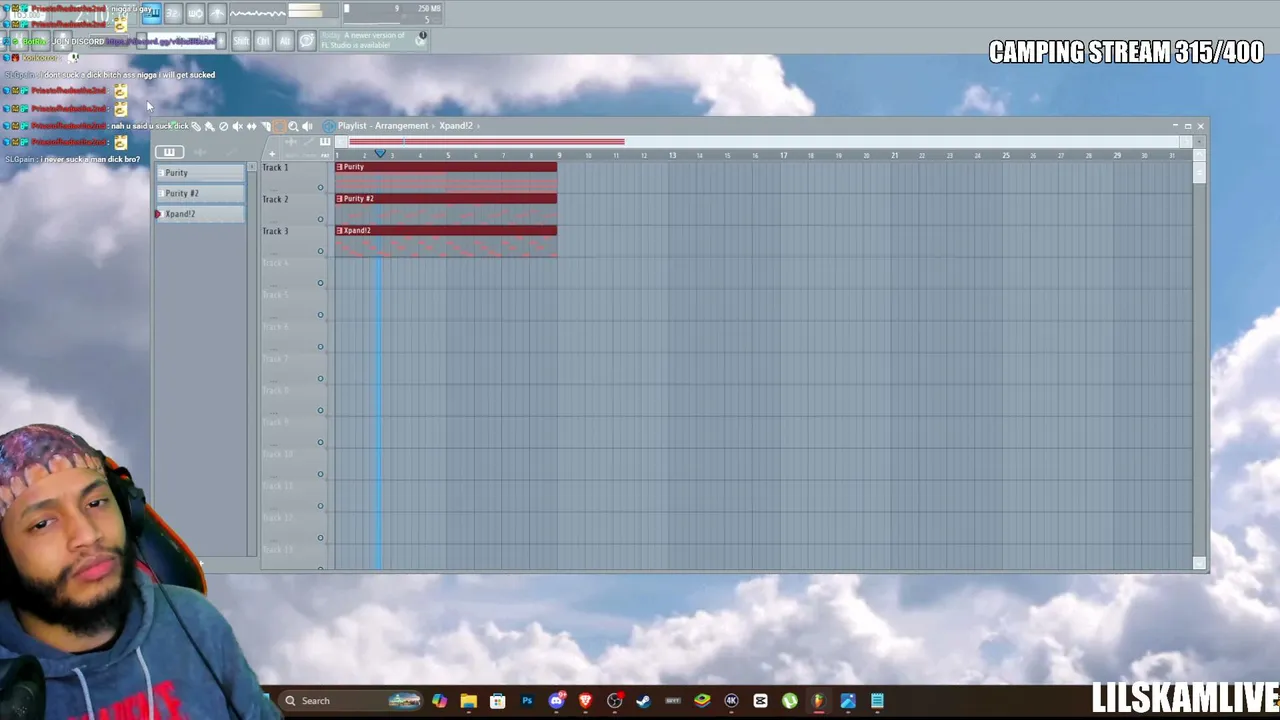Open Microsoft Store from the taskbar
The image size is (1280, 720).
coord(497,701)
